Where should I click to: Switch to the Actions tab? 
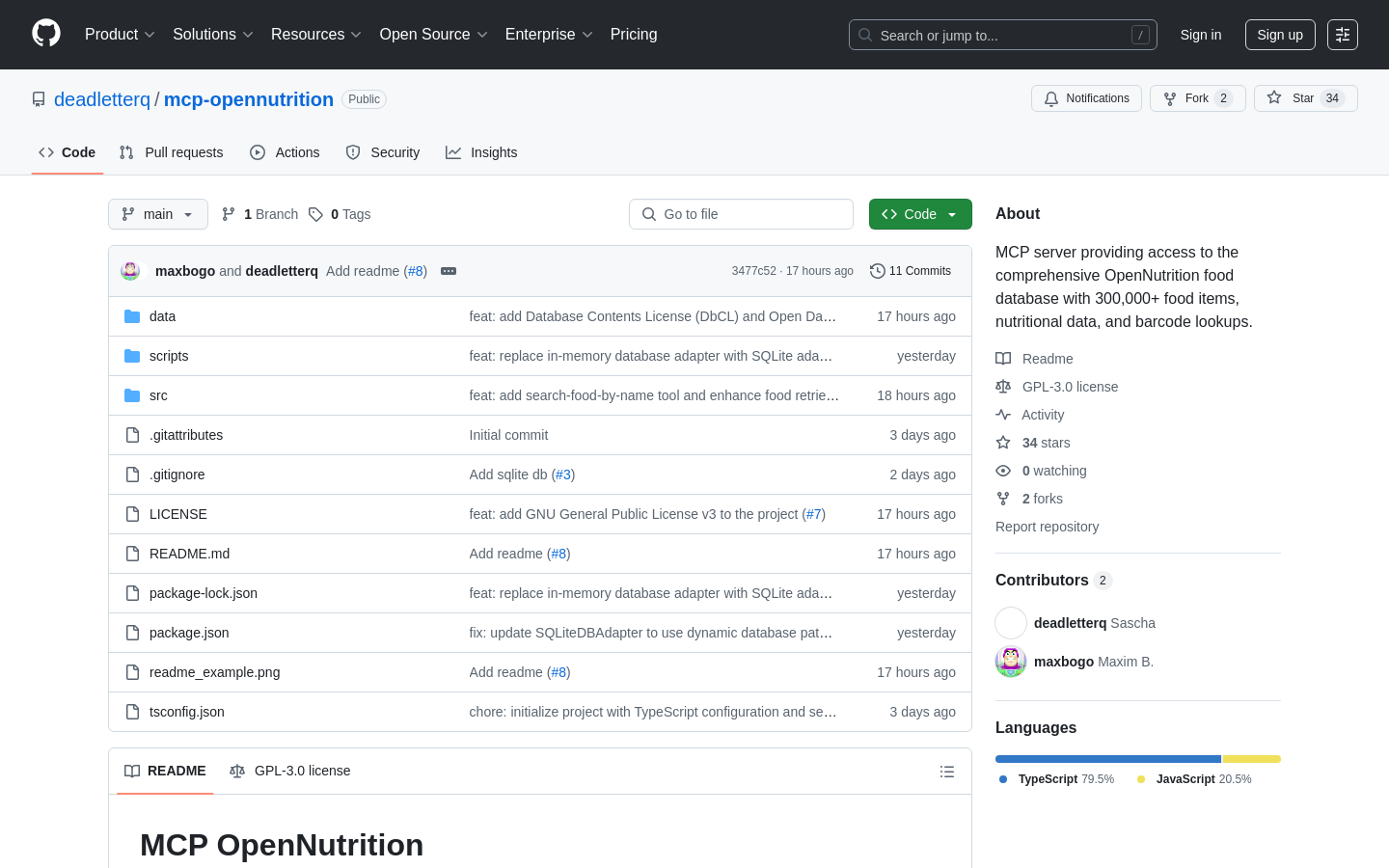tap(285, 152)
